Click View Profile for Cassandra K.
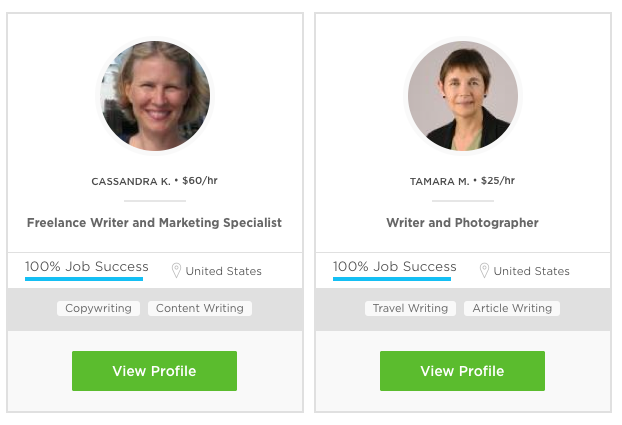The width and height of the screenshot is (622, 425). 154,371
